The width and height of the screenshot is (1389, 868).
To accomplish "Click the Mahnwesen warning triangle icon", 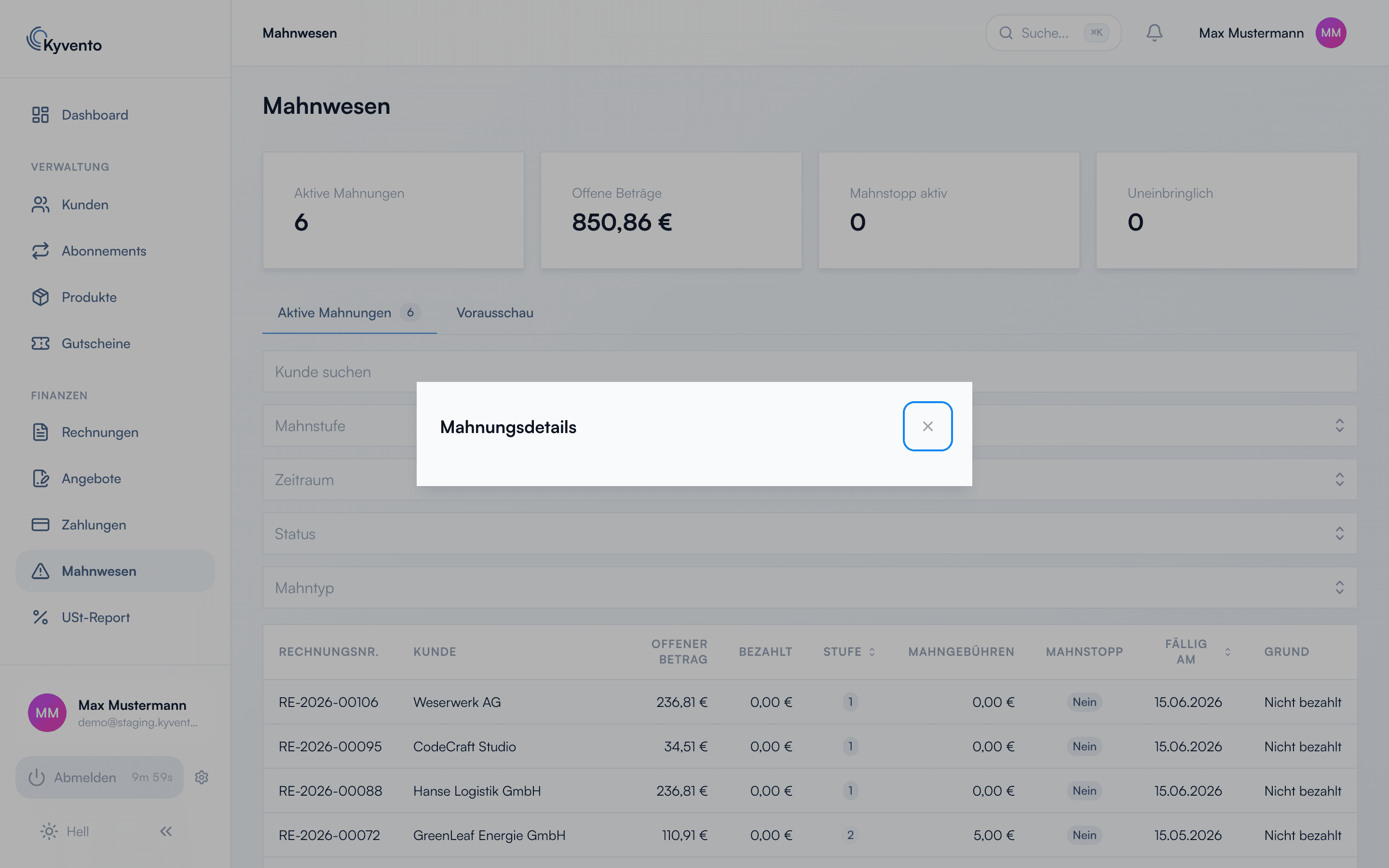I will [x=40, y=571].
